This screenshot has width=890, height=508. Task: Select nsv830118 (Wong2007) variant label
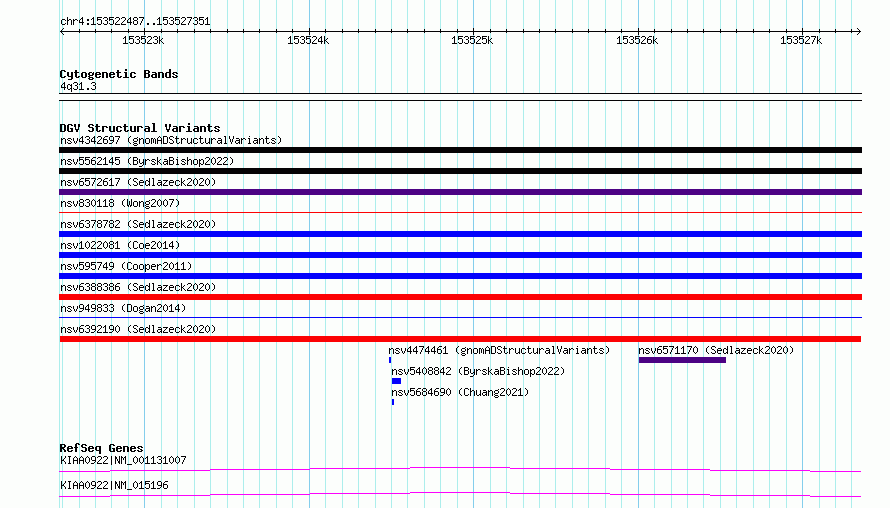pyautogui.click(x=120, y=203)
